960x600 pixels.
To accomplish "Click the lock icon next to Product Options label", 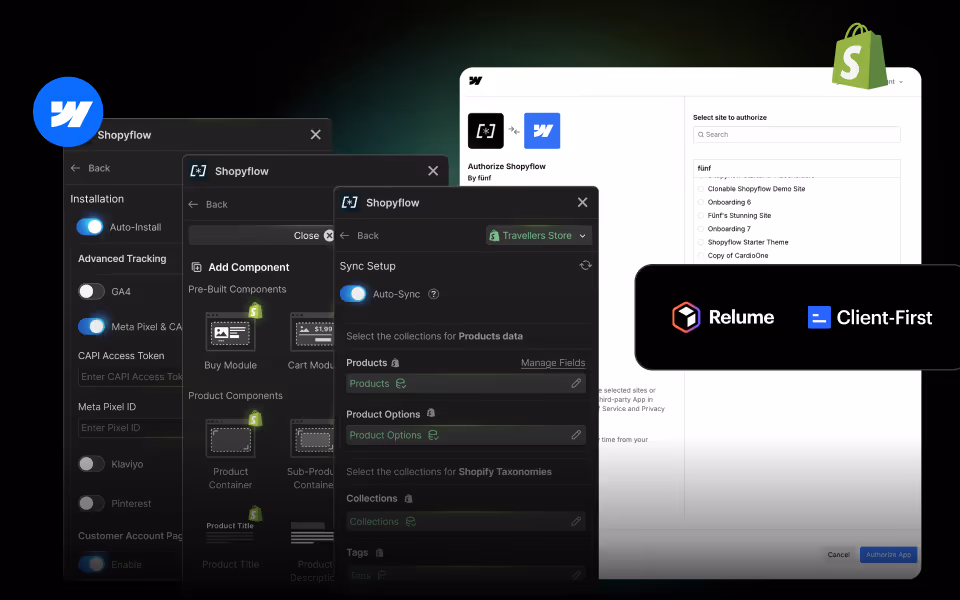I will (430, 413).
